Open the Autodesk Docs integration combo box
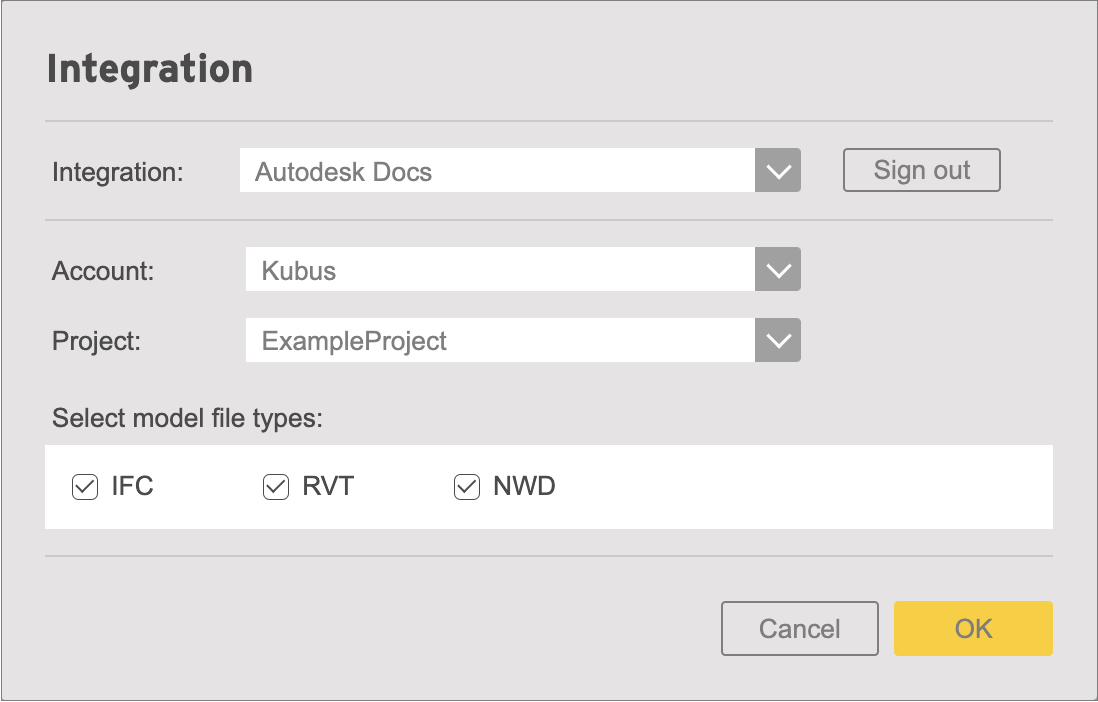The width and height of the screenshot is (1098, 702). (520, 170)
